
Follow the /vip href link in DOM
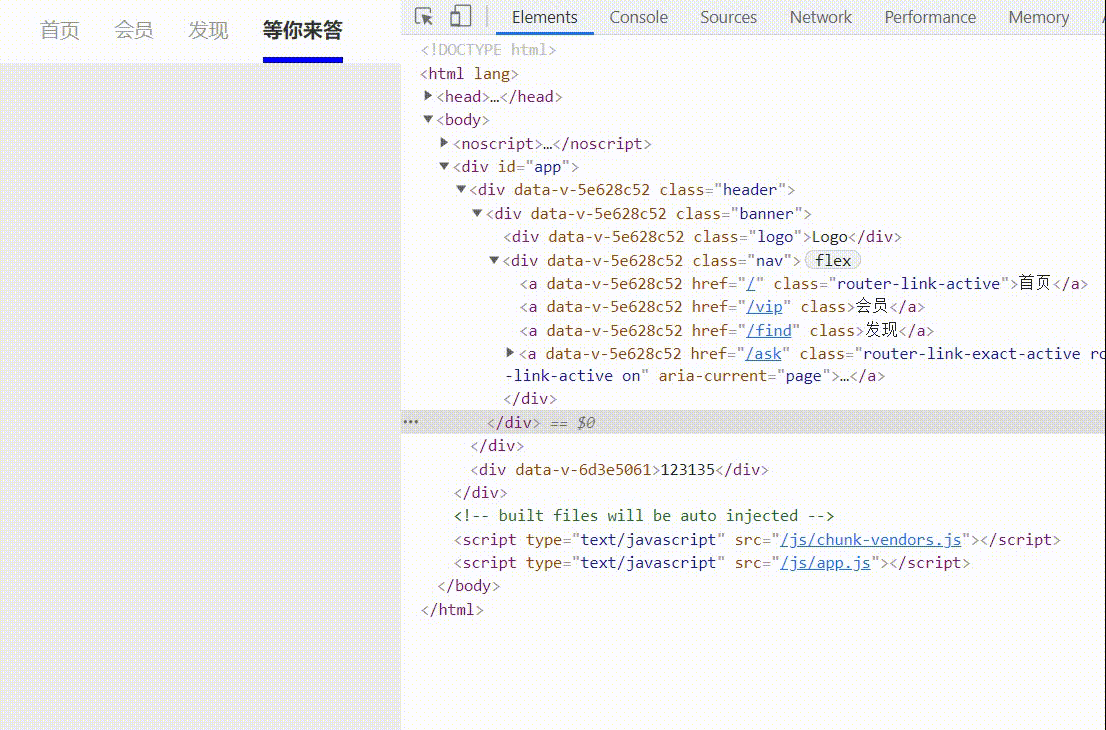[x=765, y=307]
